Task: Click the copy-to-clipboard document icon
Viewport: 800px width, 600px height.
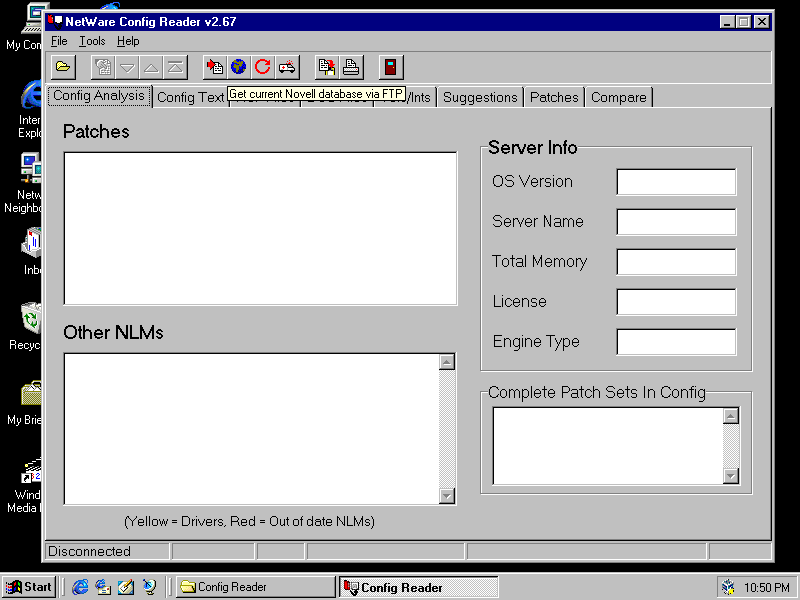Action: click(x=327, y=67)
